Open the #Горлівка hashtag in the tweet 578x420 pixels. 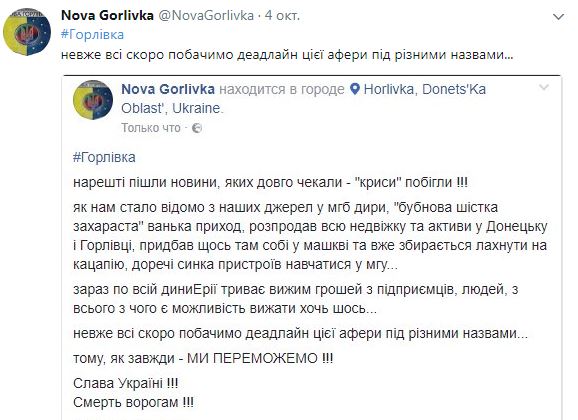tap(93, 35)
